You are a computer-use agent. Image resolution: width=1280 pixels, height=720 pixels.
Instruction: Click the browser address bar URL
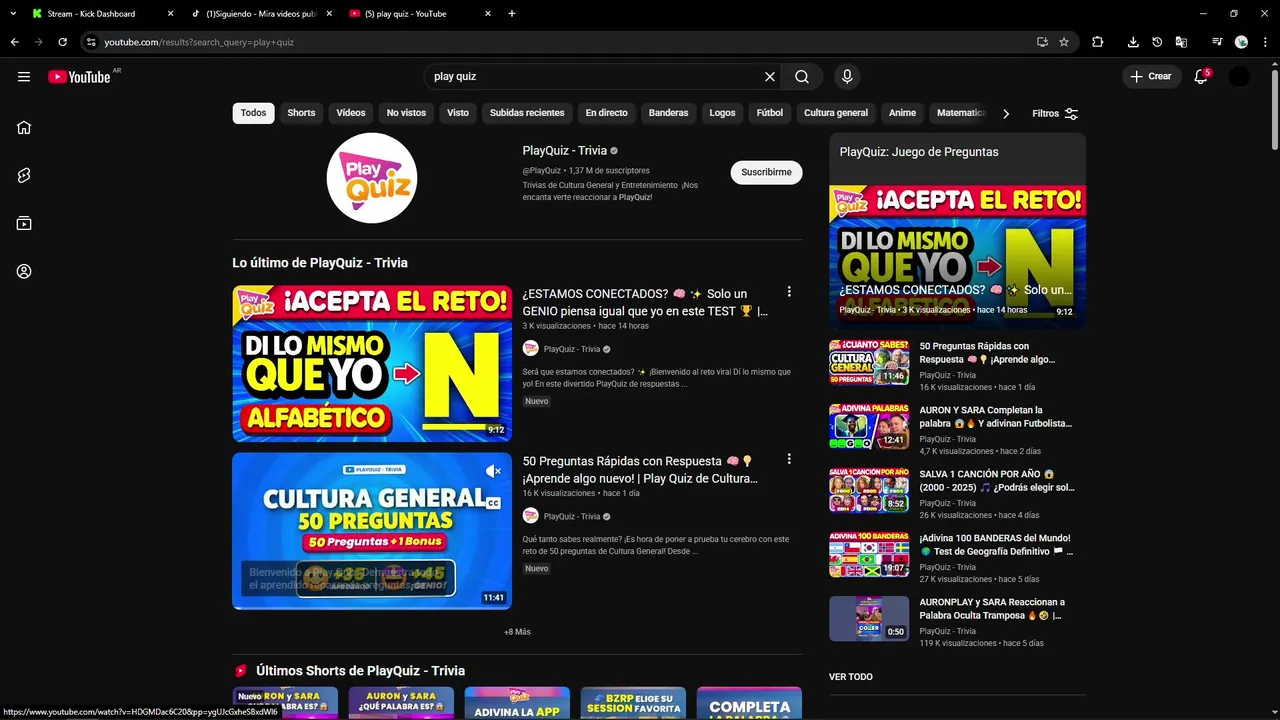click(199, 42)
